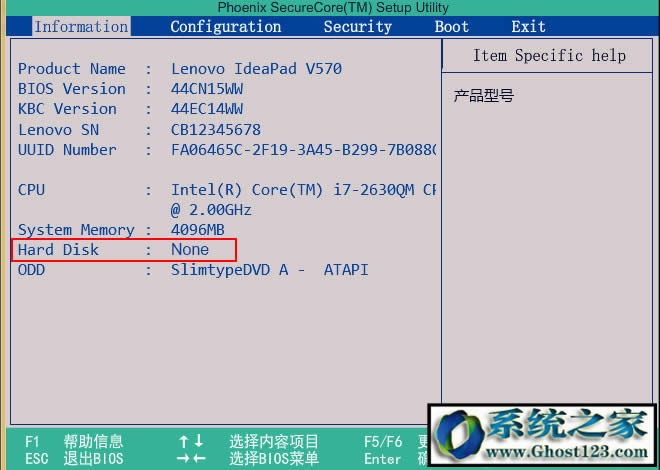Click the Lenovo SN label
The height and width of the screenshot is (470, 660).
[59, 129]
